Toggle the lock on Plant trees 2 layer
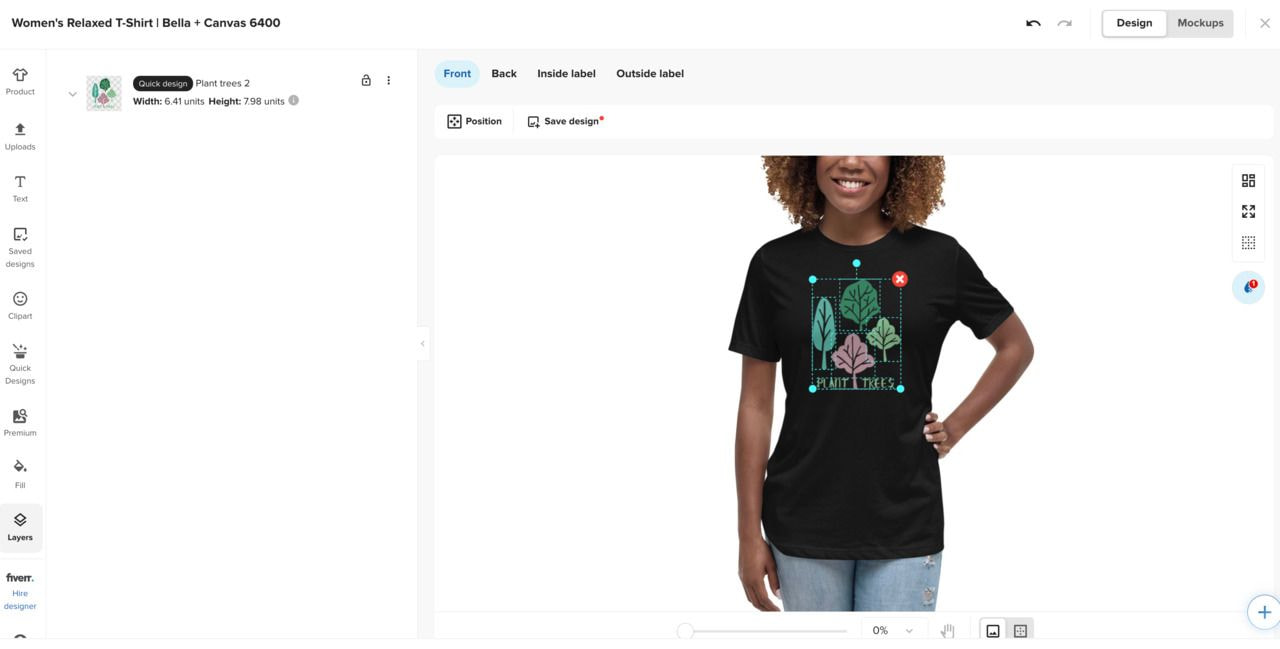 (x=366, y=80)
